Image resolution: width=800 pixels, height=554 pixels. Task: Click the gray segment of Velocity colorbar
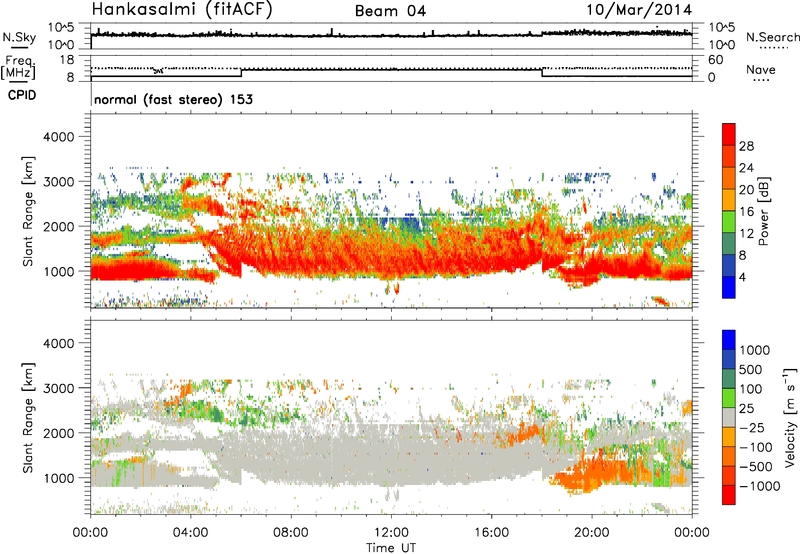[x=729, y=418]
